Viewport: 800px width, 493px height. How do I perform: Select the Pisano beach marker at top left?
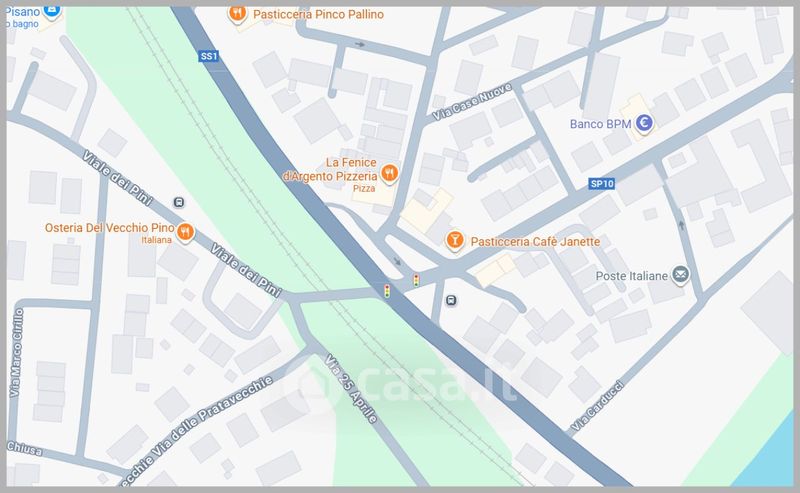pos(51,11)
